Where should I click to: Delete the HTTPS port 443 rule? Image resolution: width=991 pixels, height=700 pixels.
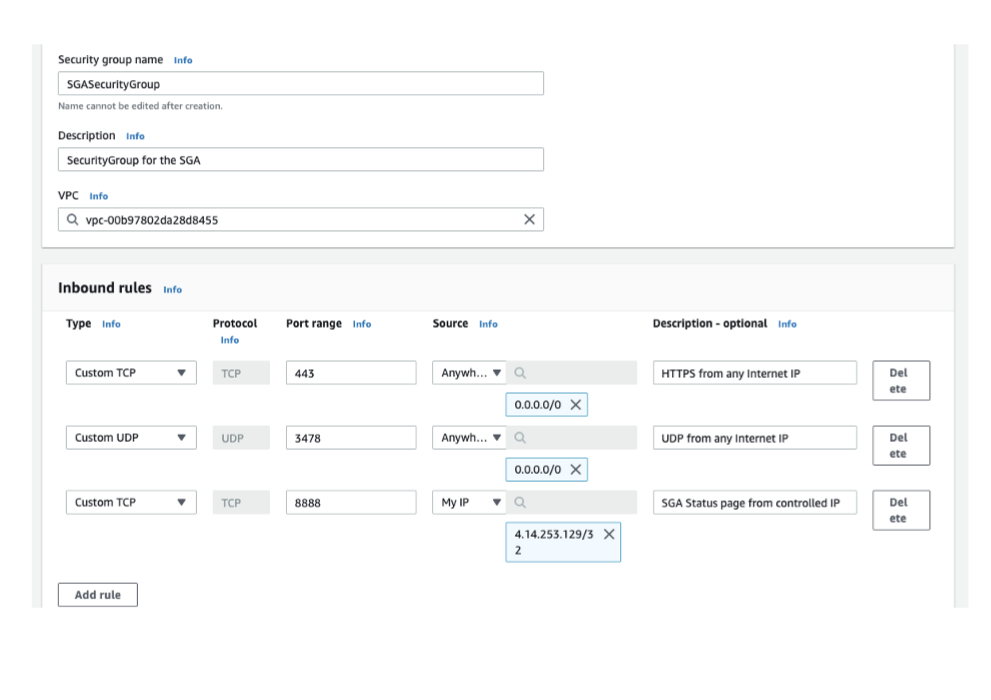coord(900,381)
